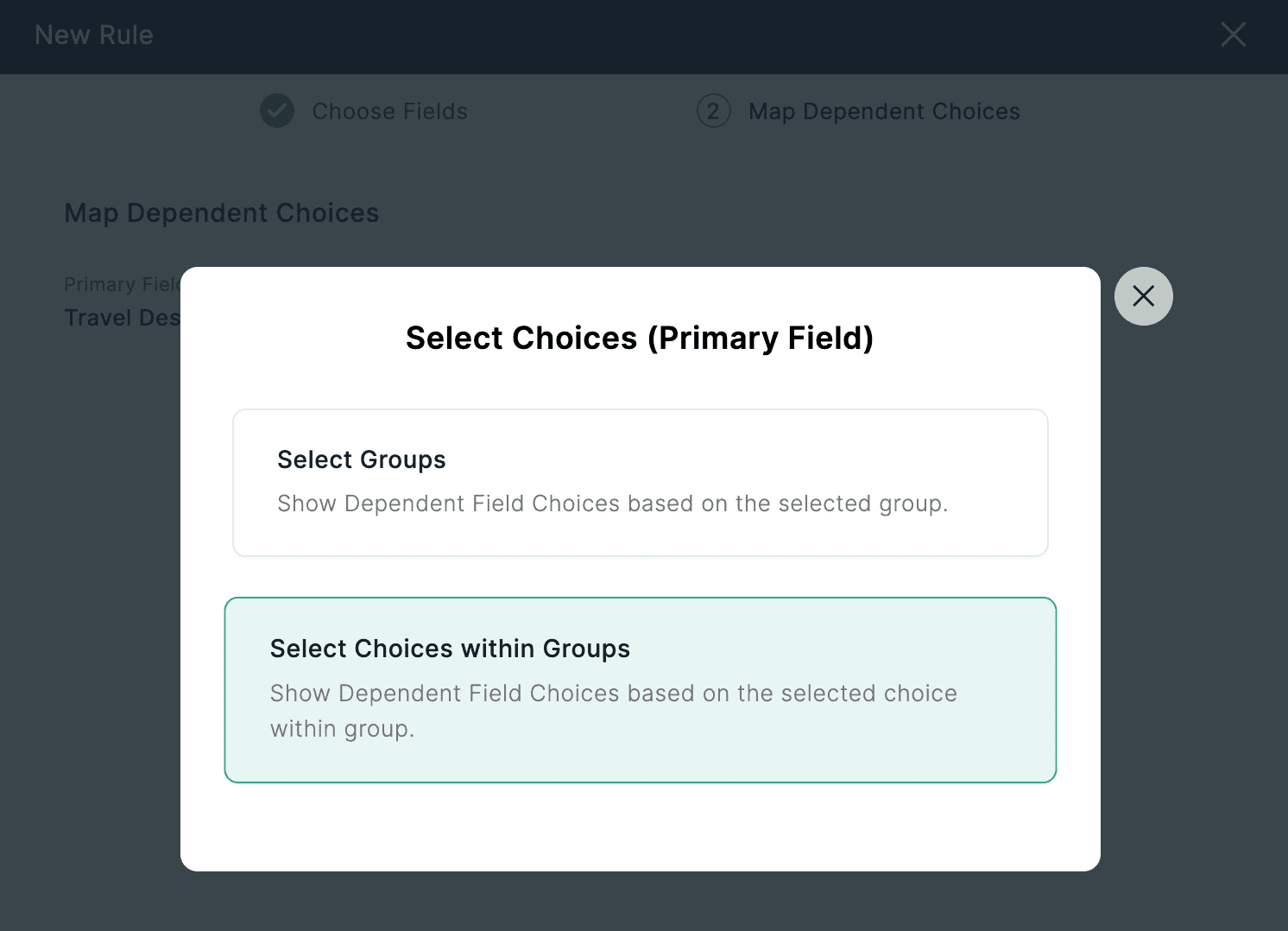
Task: Close the Select Choices popup
Action: coord(1143,296)
